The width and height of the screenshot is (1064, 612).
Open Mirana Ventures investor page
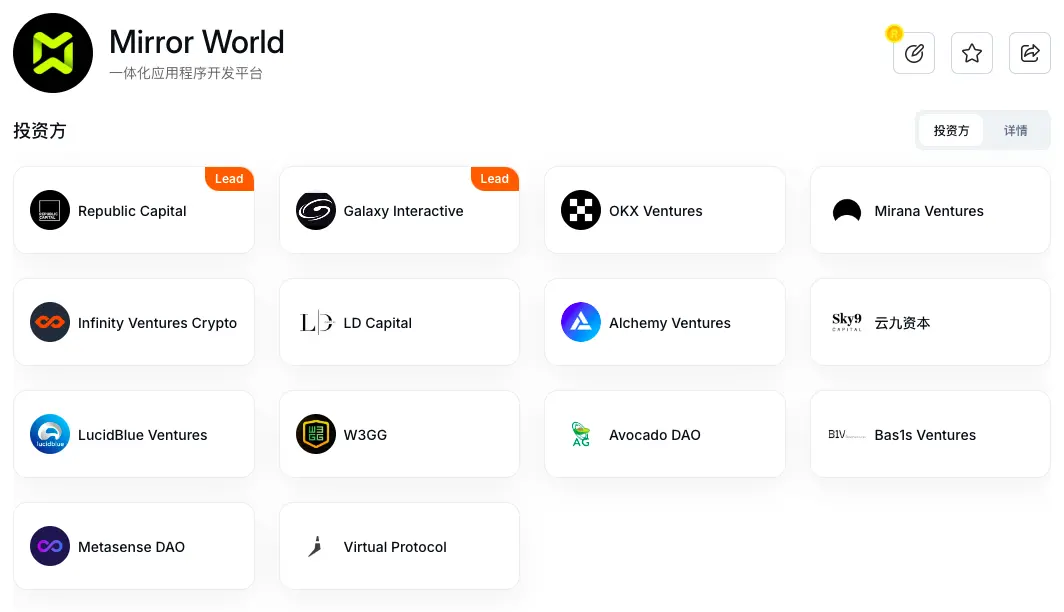tap(929, 211)
